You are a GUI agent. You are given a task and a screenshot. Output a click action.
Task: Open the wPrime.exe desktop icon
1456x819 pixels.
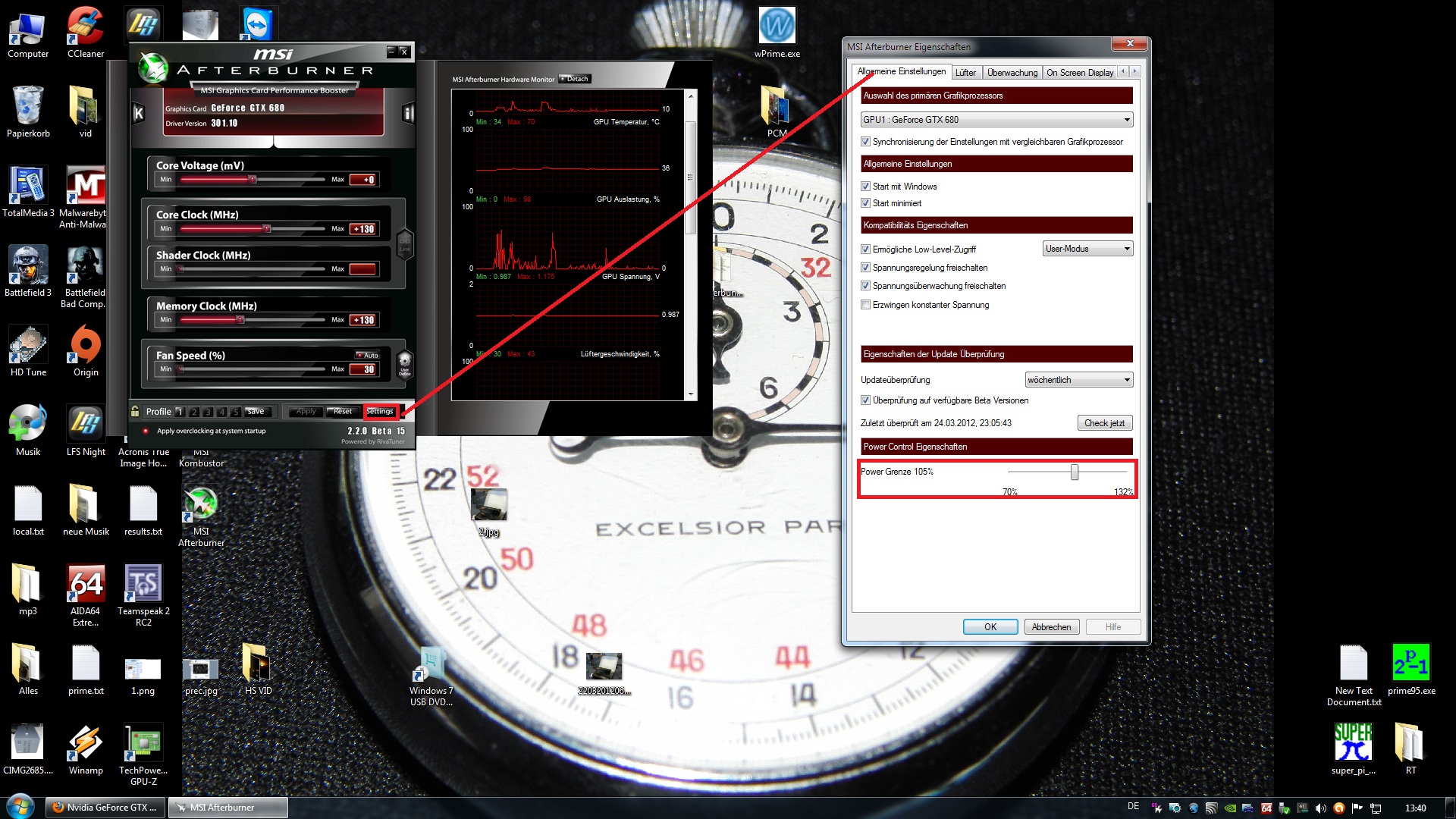click(777, 33)
